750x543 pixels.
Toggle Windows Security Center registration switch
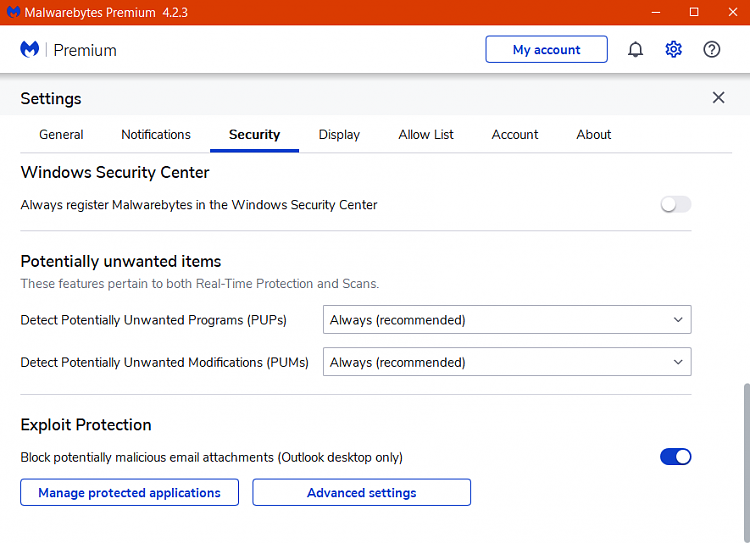[676, 205]
